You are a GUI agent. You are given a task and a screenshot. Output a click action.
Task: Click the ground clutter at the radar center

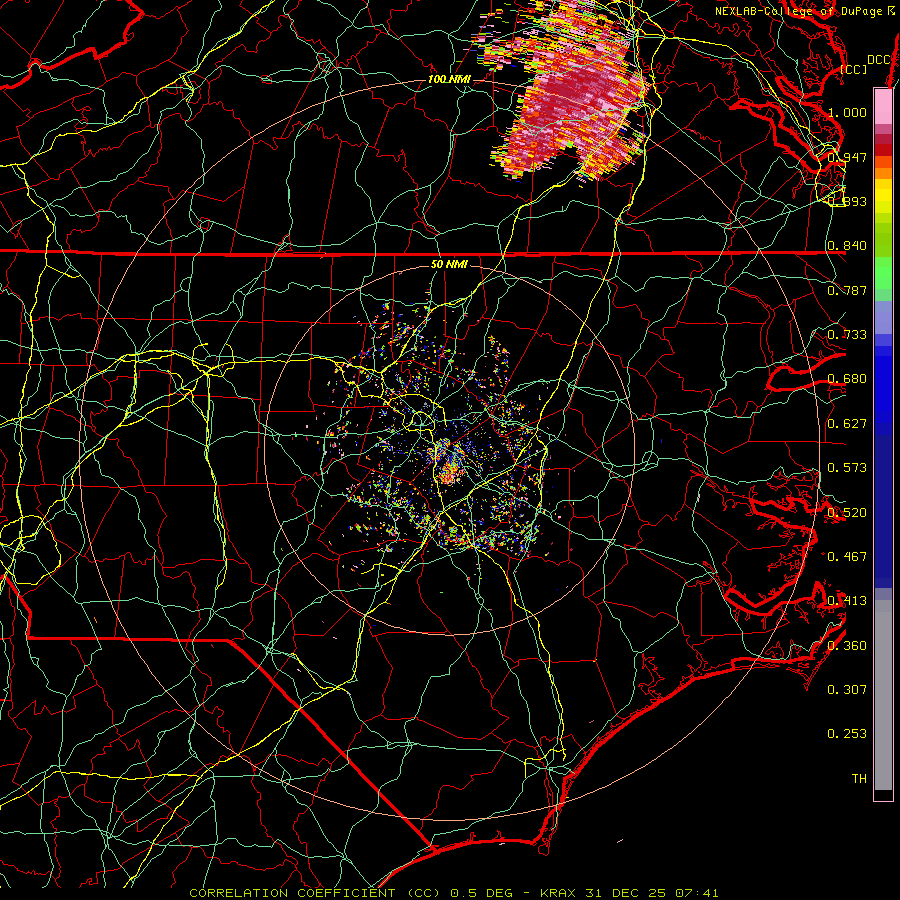[x=449, y=462]
